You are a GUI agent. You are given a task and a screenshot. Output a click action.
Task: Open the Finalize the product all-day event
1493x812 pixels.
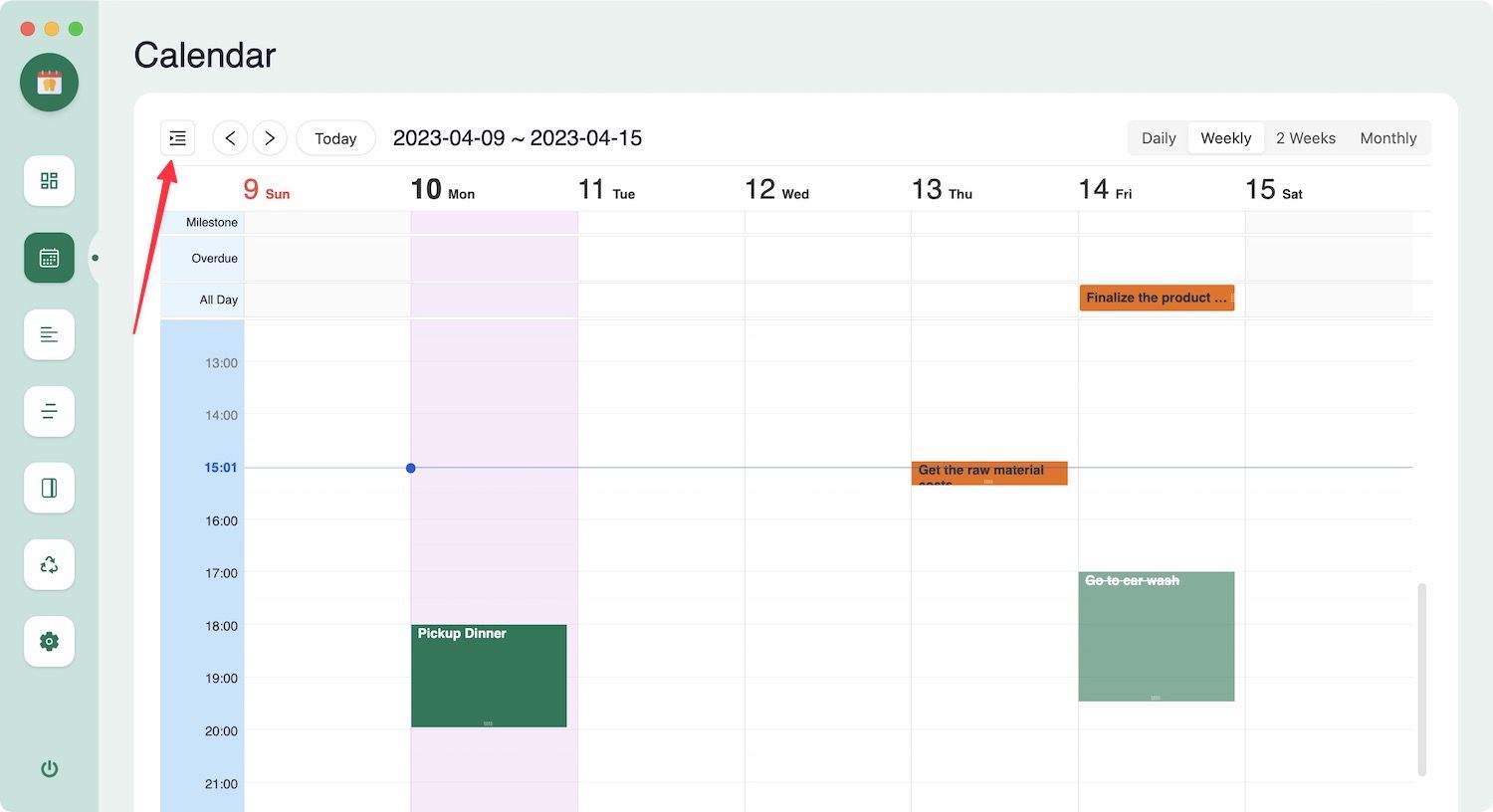coord(1157,298)
